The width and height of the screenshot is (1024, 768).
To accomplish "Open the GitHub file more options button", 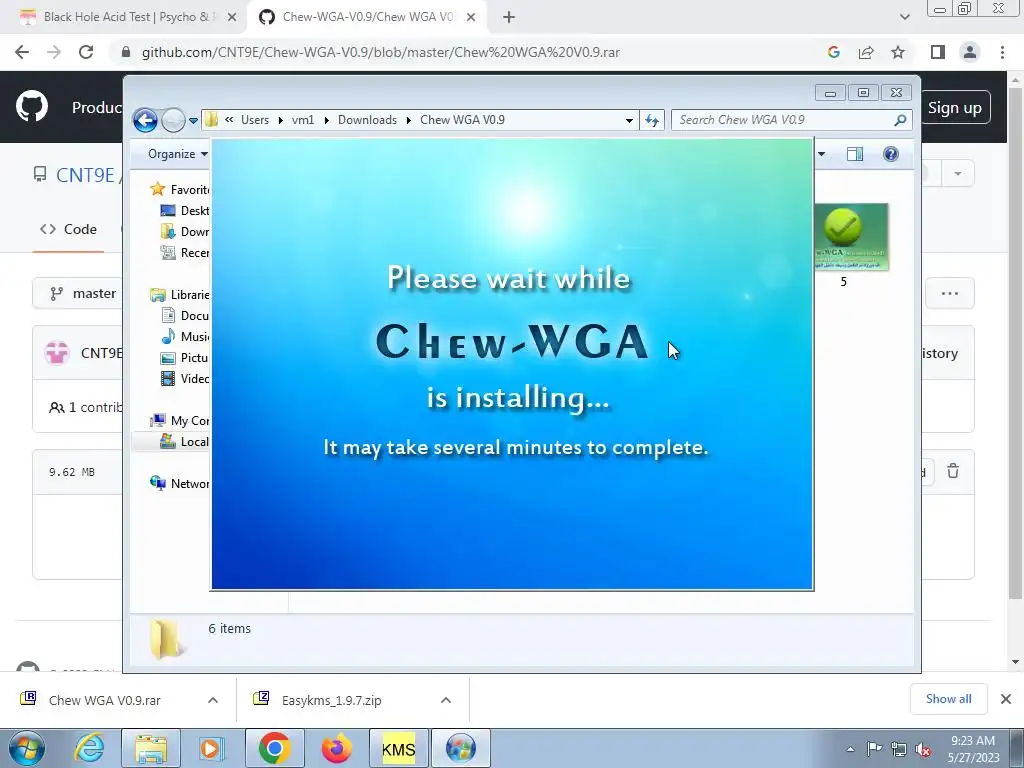I will tap(950, 294).
